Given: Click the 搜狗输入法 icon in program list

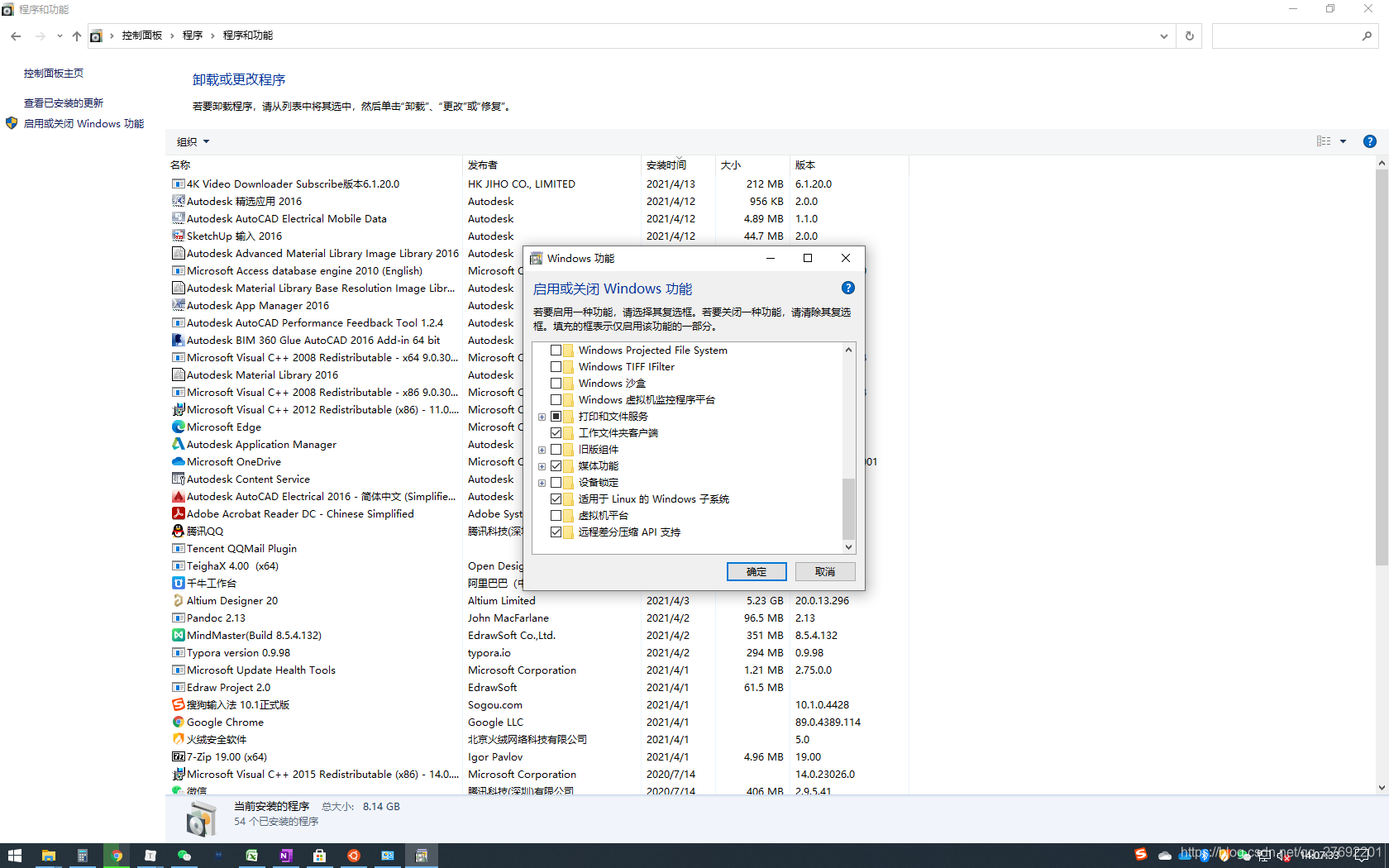Looking at the screenshot, I should tap(178, 704).
